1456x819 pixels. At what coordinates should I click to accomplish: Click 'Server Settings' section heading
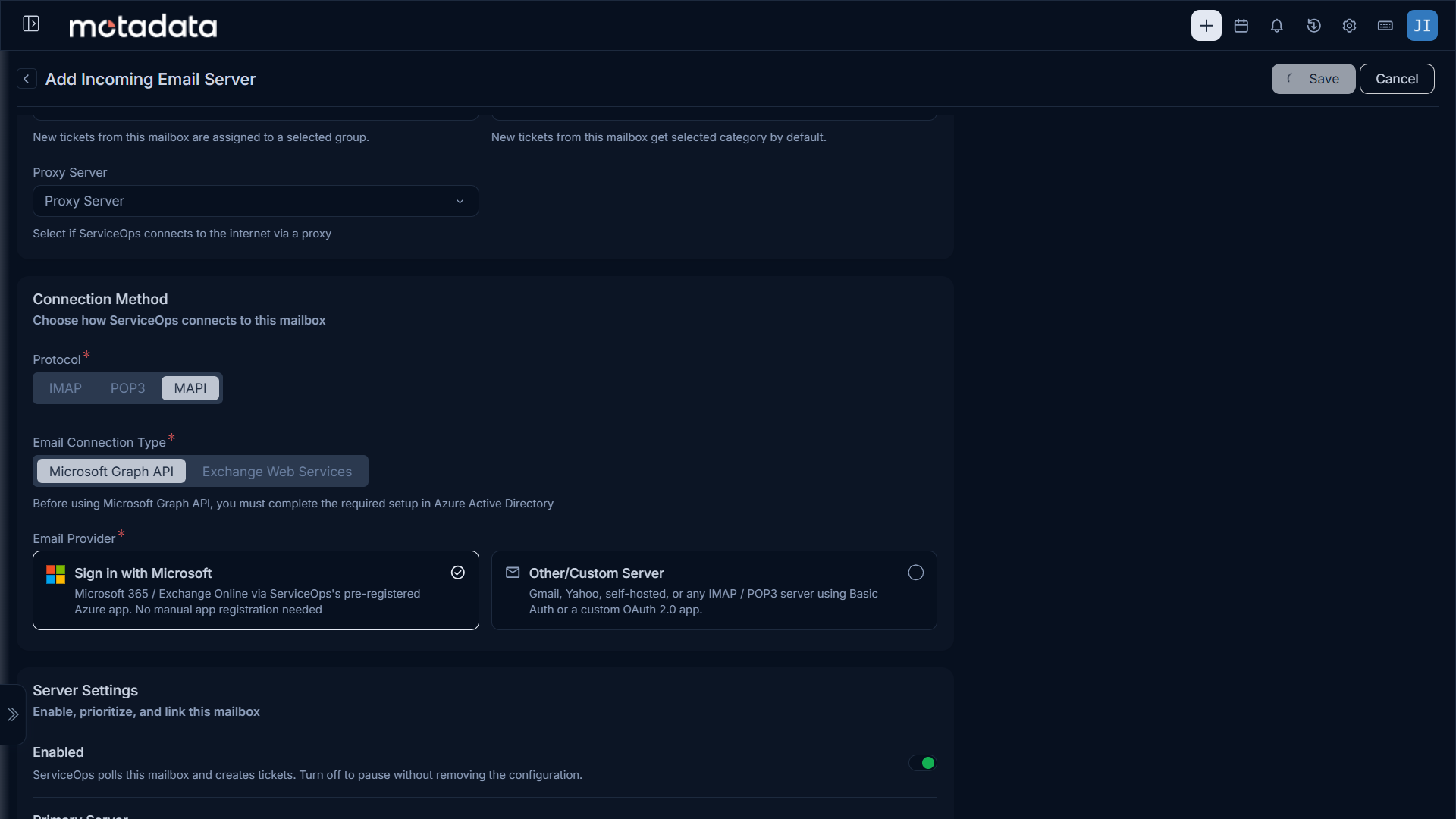pos(85,690)
